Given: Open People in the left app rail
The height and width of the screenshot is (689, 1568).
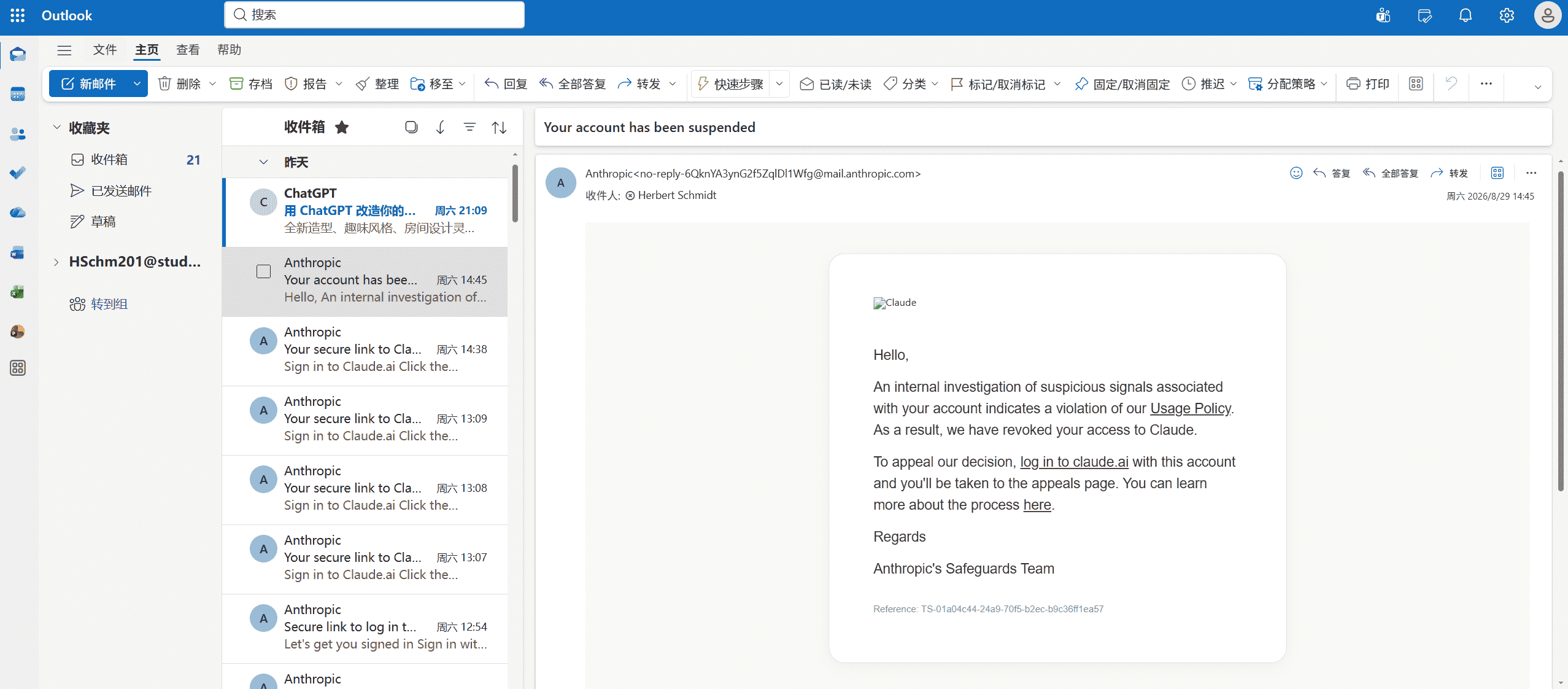Looking at the screenshot, I should [18, 134].
